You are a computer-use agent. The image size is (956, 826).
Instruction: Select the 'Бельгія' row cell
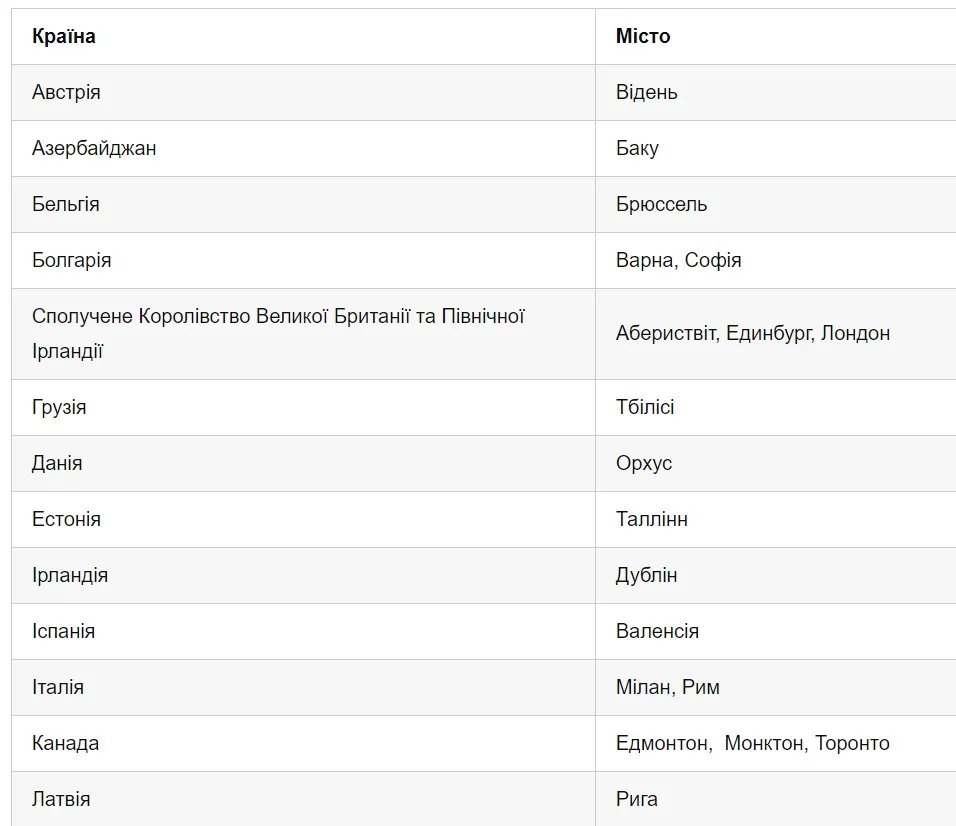(66, 204)
